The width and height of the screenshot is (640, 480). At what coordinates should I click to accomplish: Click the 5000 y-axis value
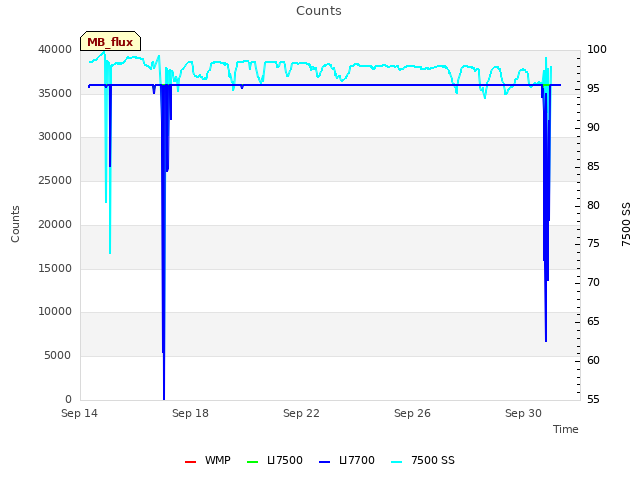coord(58,356)
